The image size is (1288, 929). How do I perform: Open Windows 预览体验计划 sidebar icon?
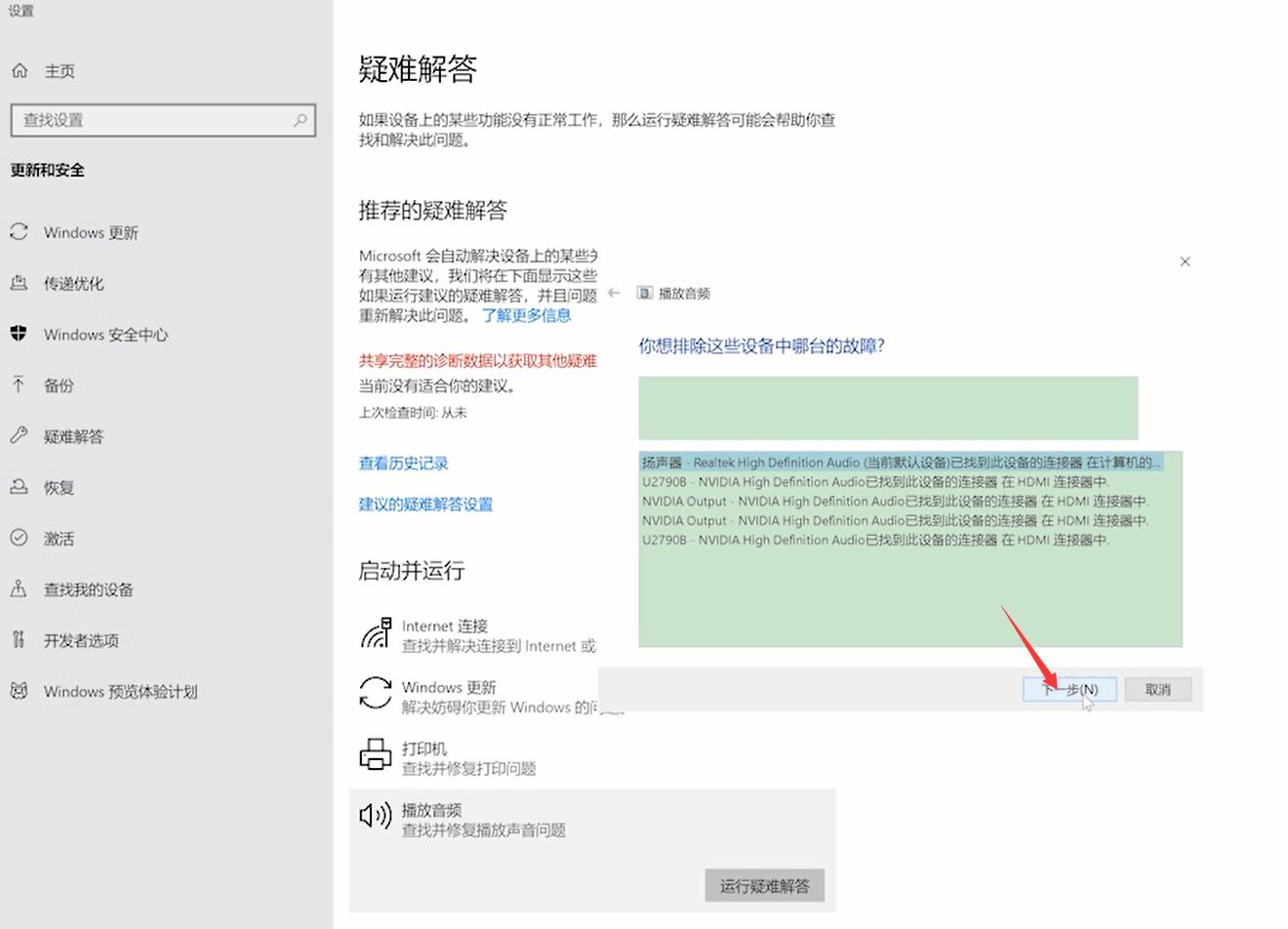[x=19, y=691]
